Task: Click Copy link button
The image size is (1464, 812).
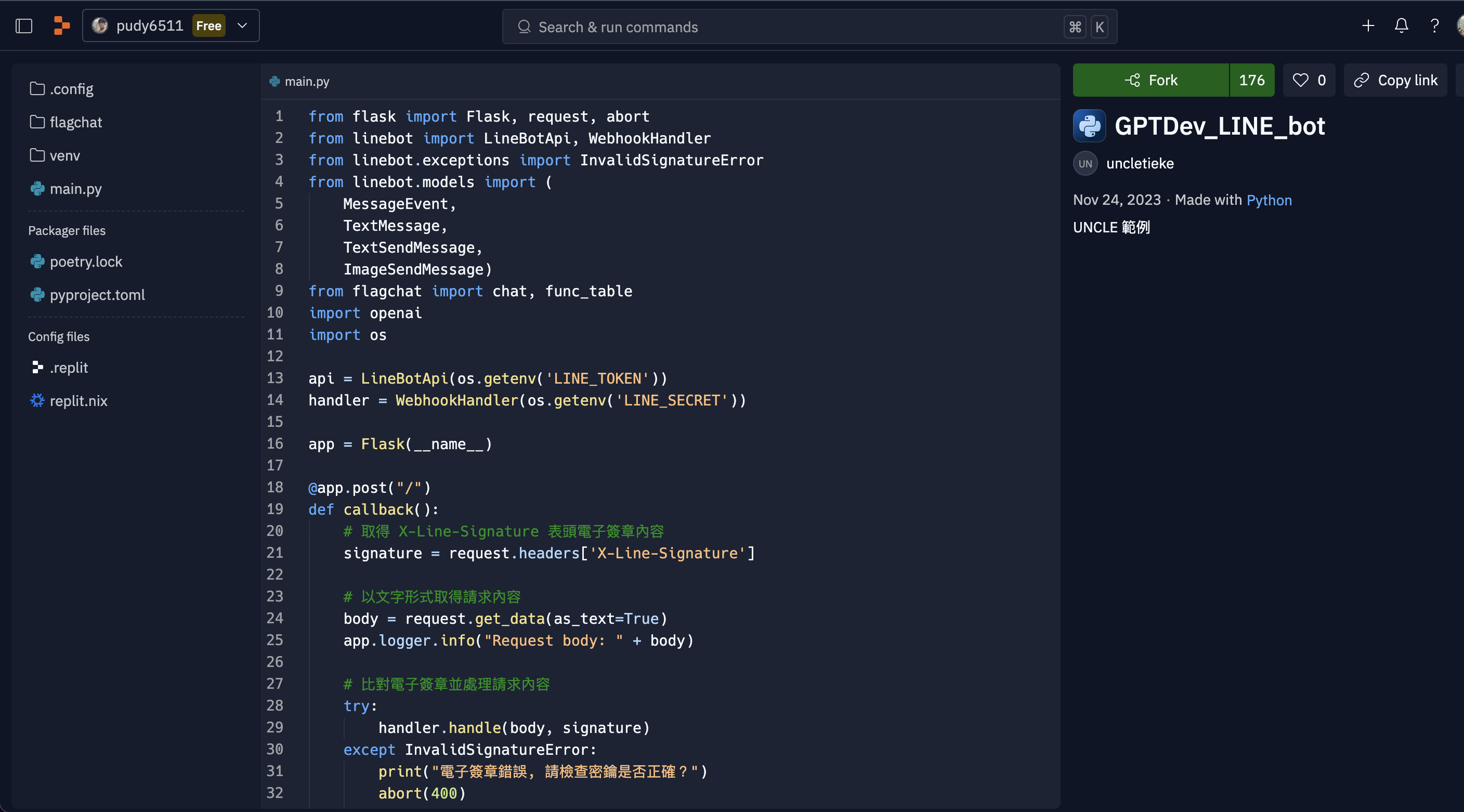Action: (1395, 80)
